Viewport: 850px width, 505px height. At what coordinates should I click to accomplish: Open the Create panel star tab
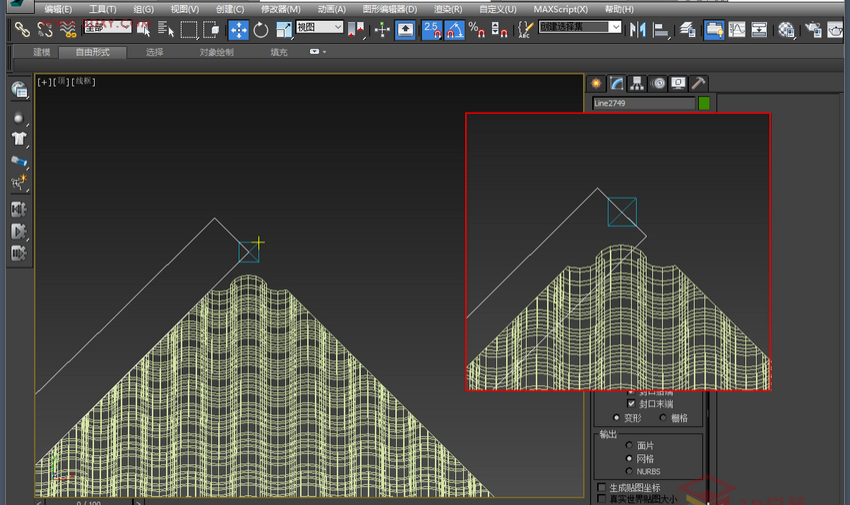[x=596, y=83]
